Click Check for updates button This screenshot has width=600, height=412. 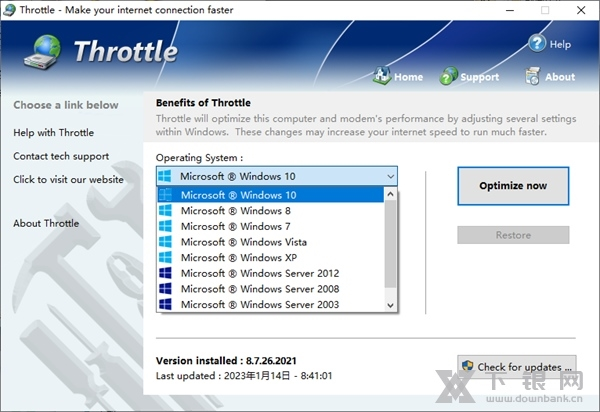pos(517,367)
